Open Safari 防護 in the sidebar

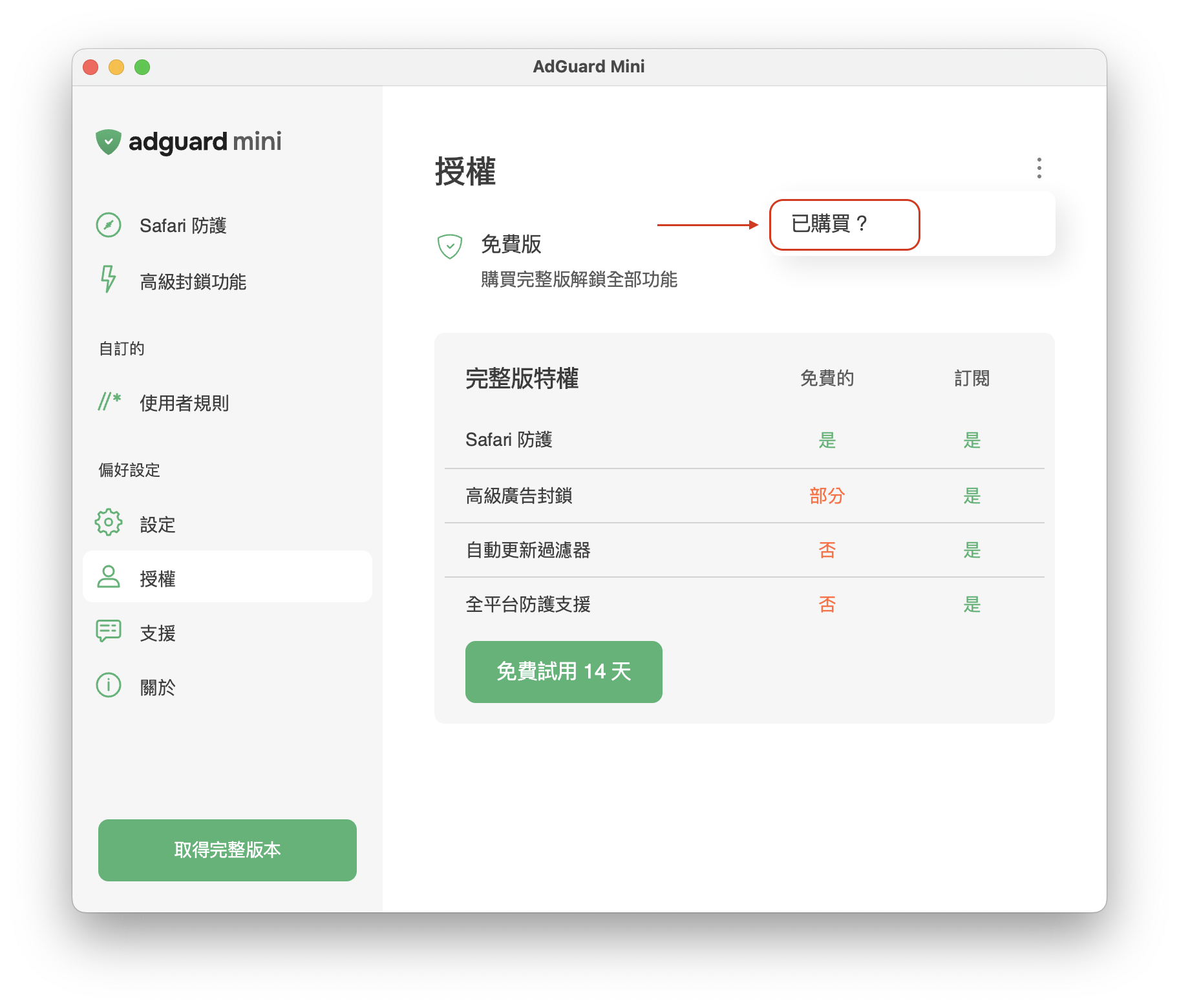183,226
